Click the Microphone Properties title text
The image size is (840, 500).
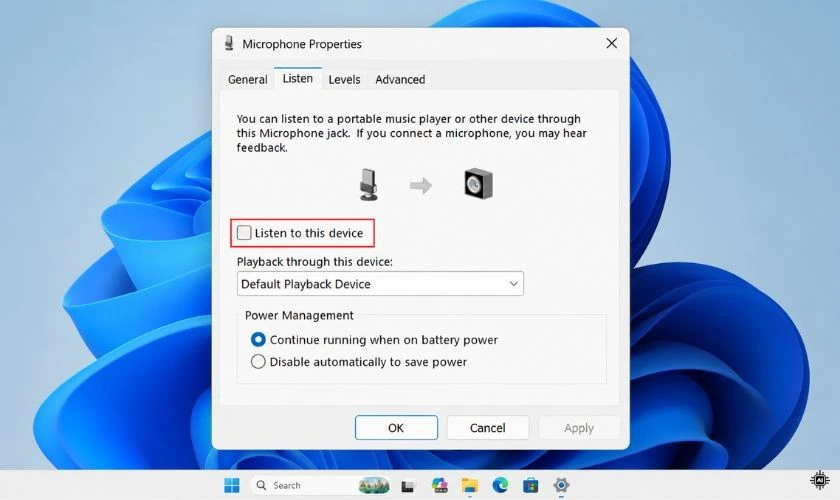click(302, 44)
